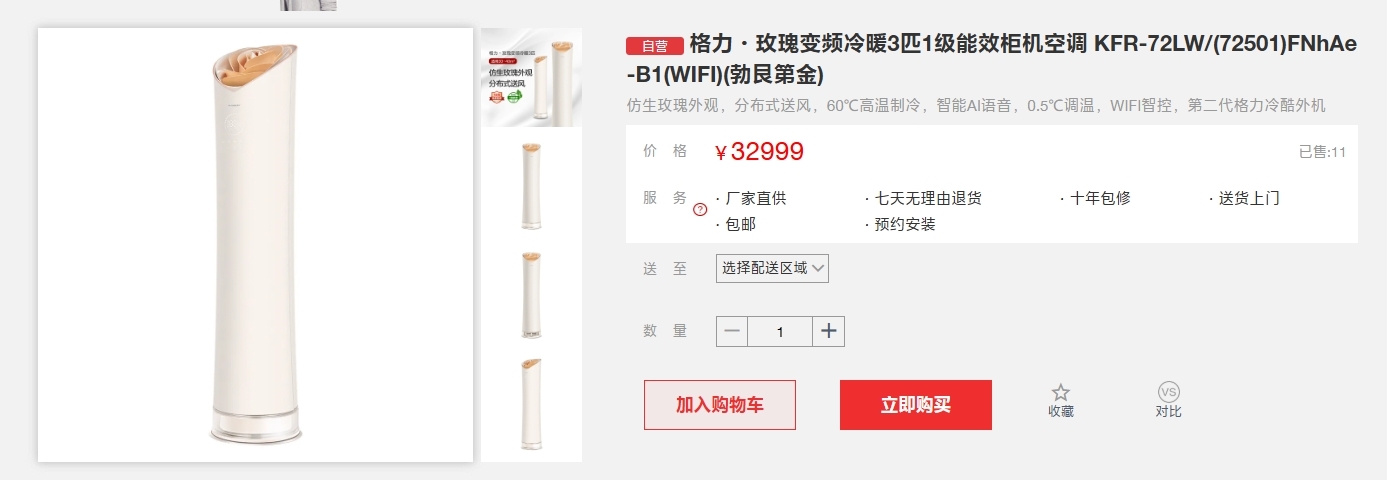Decrease quantity with the minus button

(732, 331)
